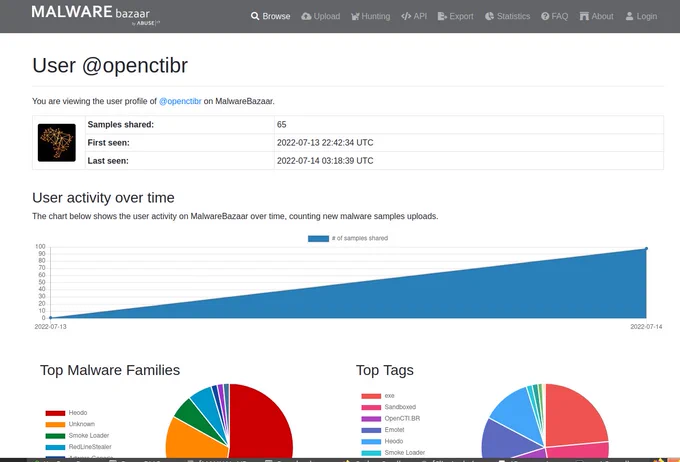Image resolution: width=680 pixels, height=462 pixels.
Task: Toggle the OpenCTI.BR tag legend entry
Action: (x=391, y=418)
